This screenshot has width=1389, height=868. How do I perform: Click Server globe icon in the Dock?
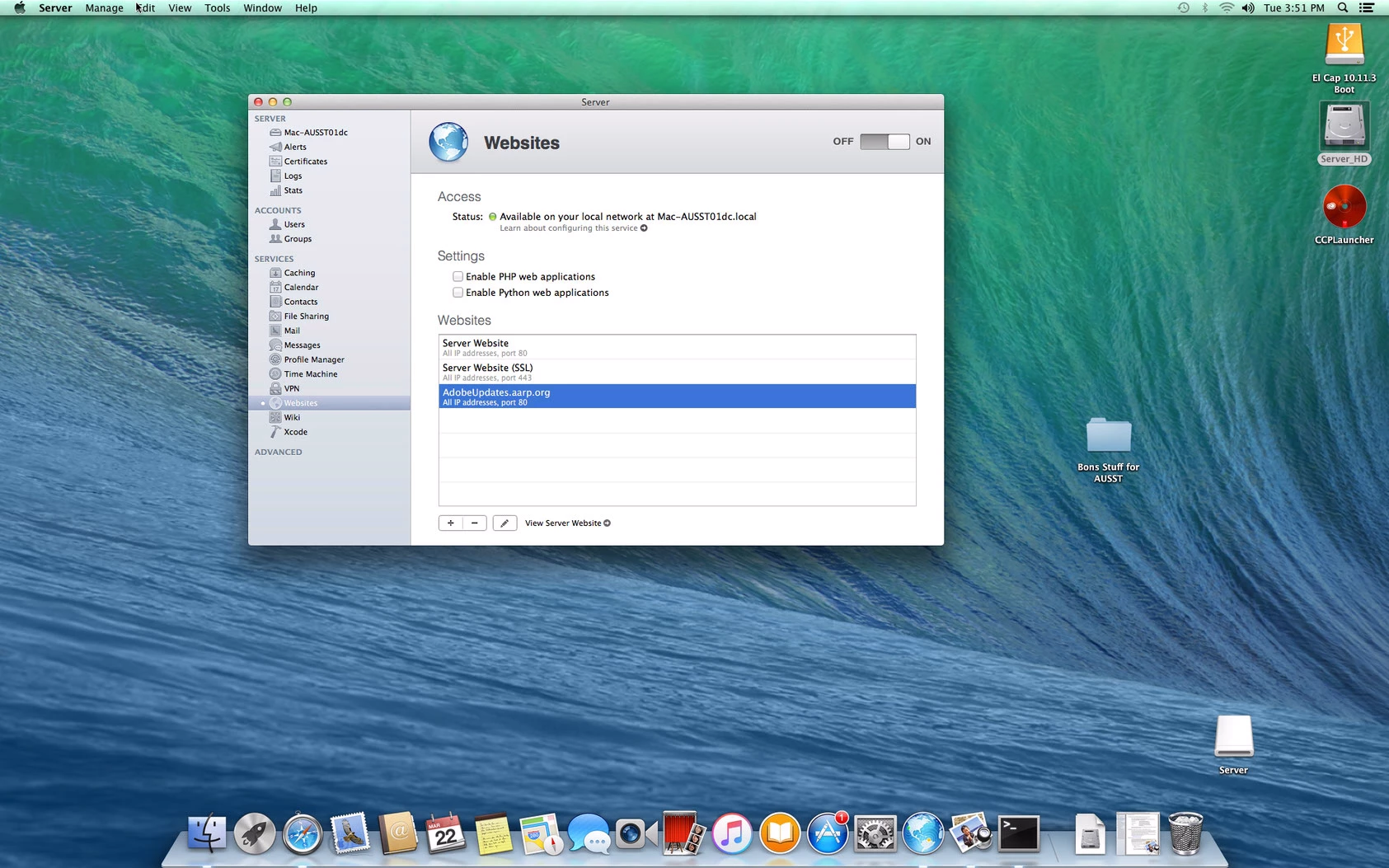pyautogui.click(x=923, y=833)
